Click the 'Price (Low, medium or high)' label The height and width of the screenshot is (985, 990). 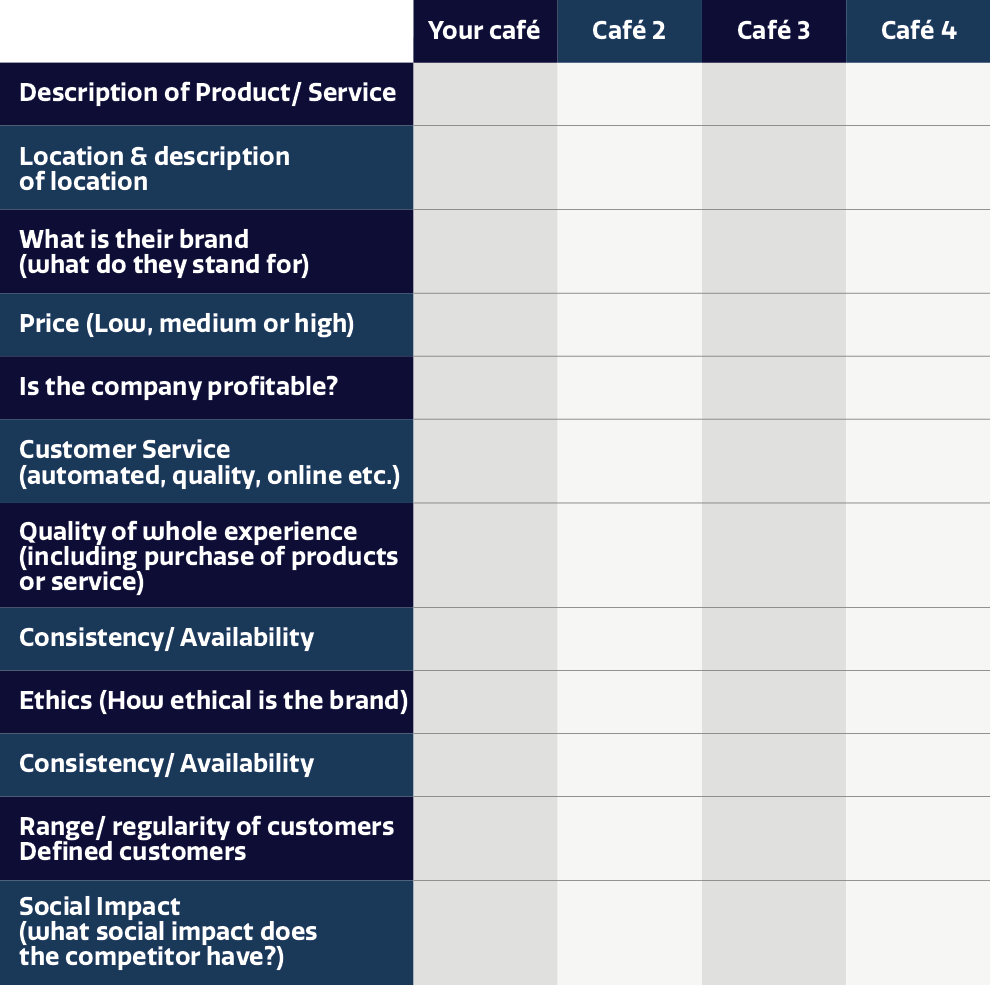(x=206, y=325)
